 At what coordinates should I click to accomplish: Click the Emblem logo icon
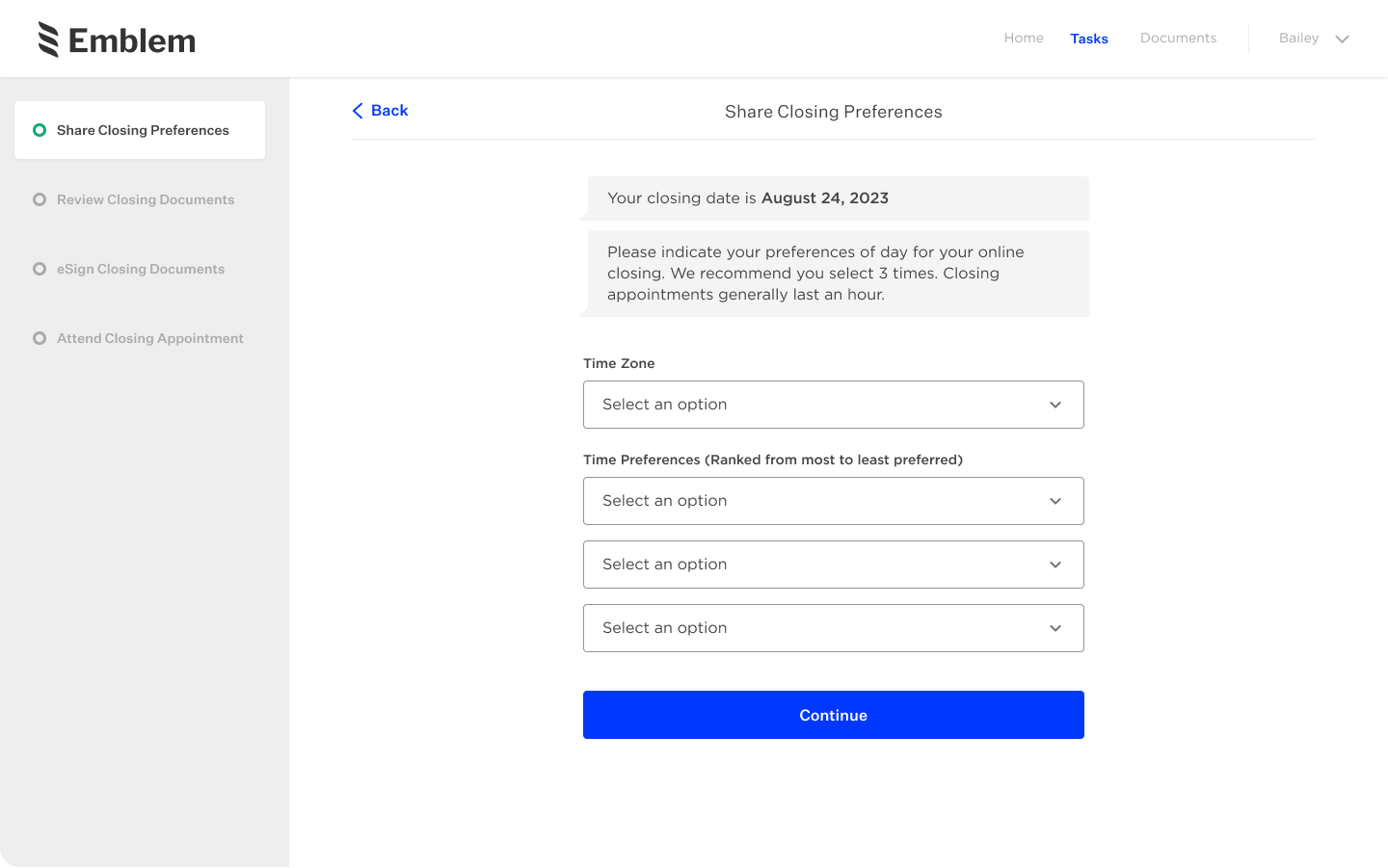[48, 39]
